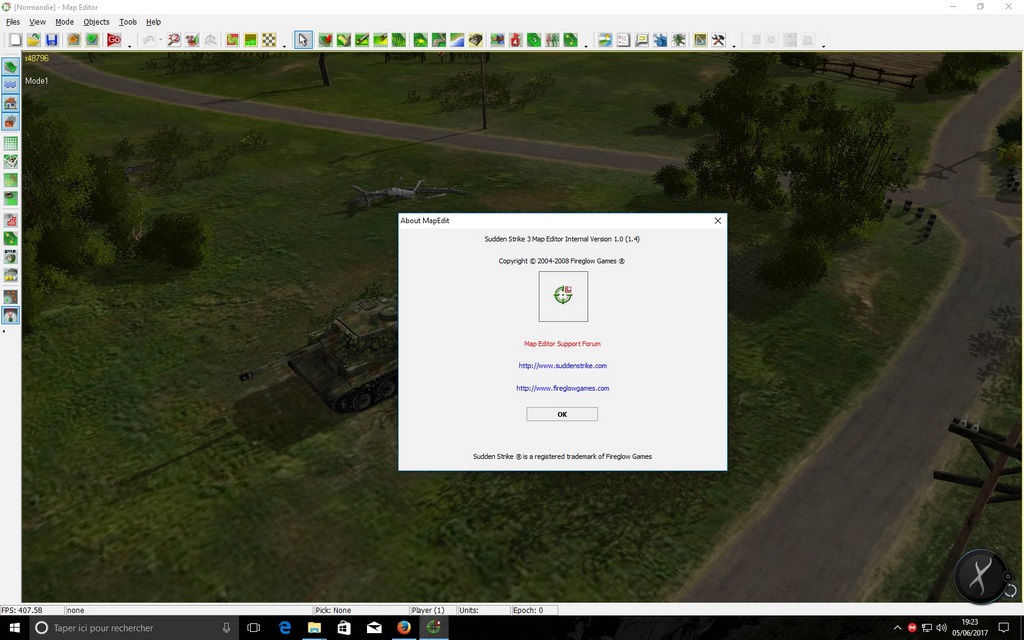Toggle the red building sidebar button
This screenshot has width=1024, height=640.
click(x=10, y=121)
